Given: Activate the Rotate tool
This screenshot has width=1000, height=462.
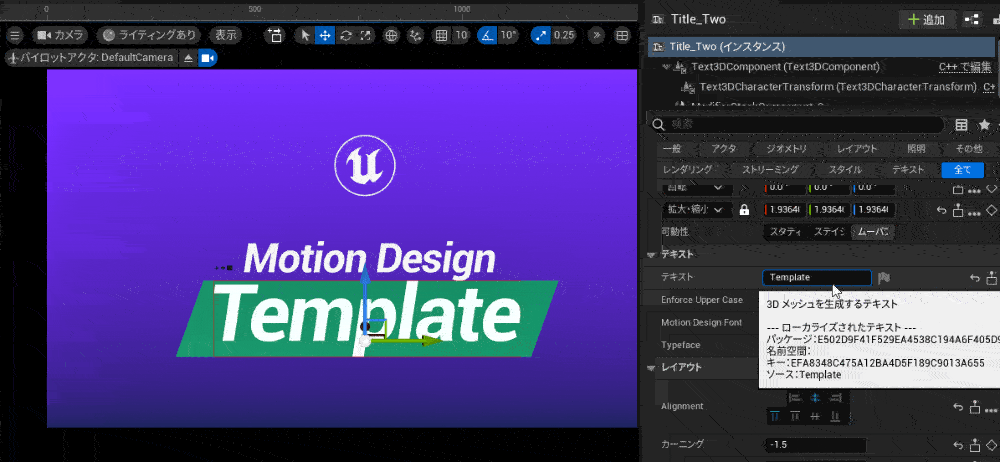Looking at the screenshot, I should [346, 35].
